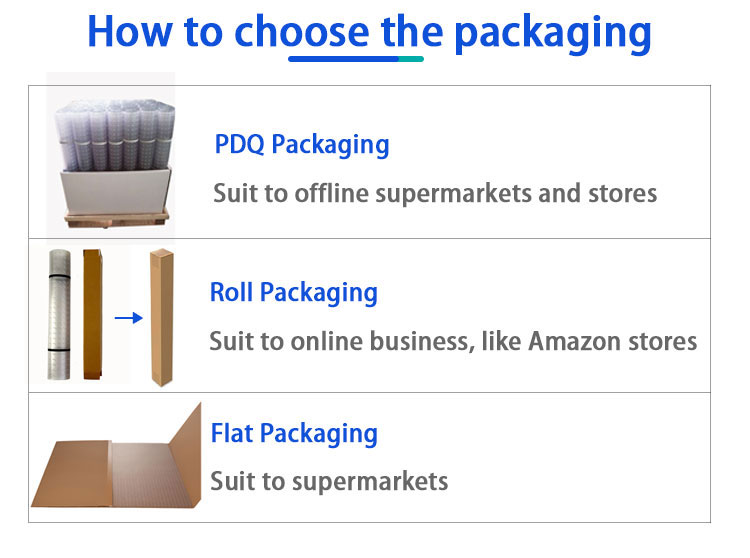Click the closed tall cardboard box image
This screenshot has width=750, height=558.
[x=162, y=317]
